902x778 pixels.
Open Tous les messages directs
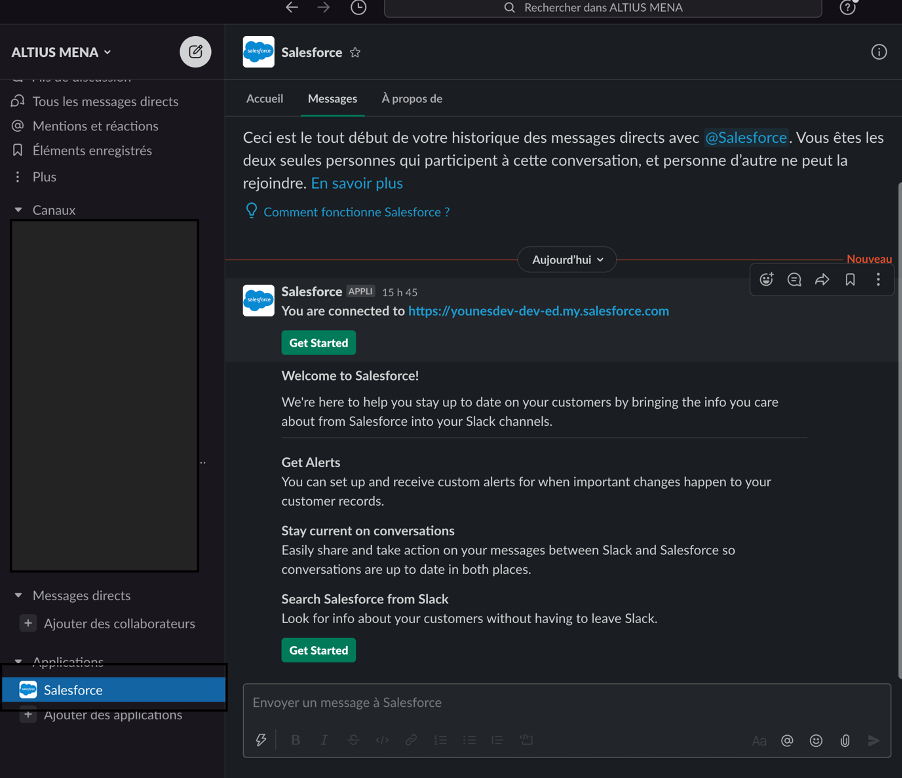click(x=105, y=101)
